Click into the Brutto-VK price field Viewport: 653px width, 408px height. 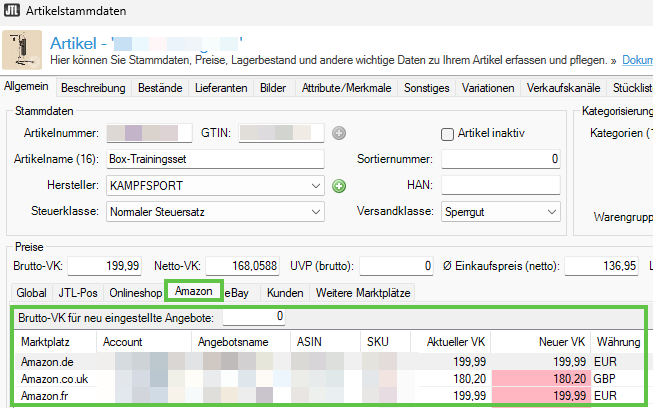click(x=105, y=265)
